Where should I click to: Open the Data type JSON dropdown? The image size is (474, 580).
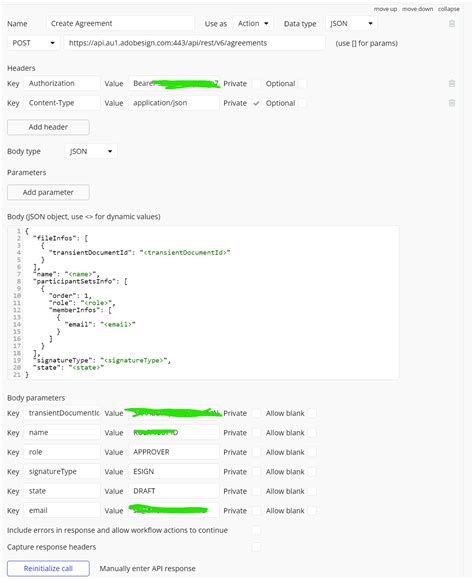coord(351,24)
